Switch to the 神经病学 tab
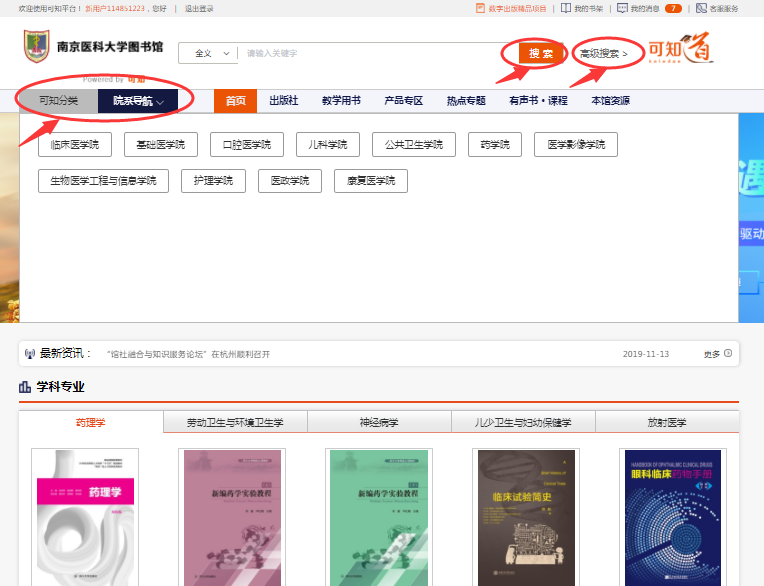This screenshot has height=586, width=764. (379, 423)
